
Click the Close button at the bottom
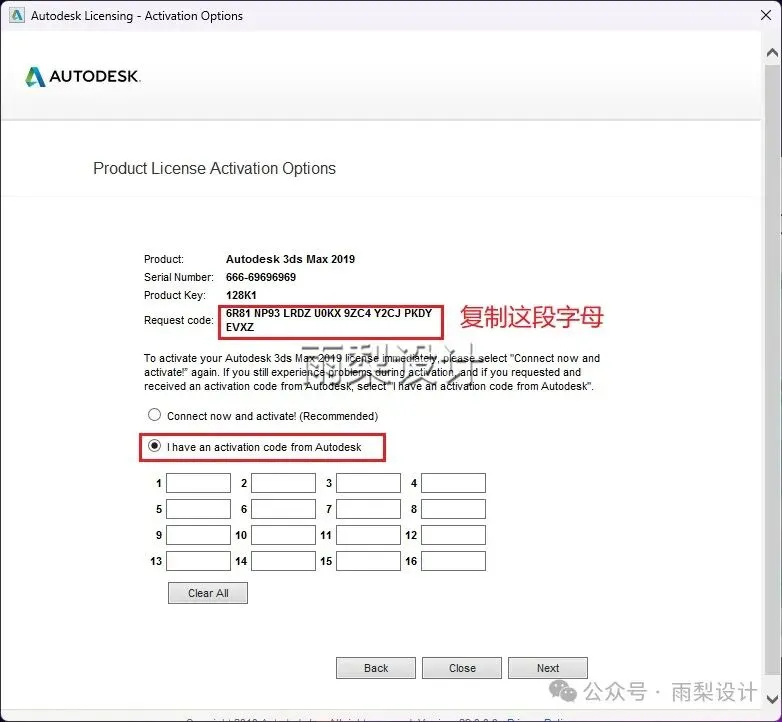point(462,668)
